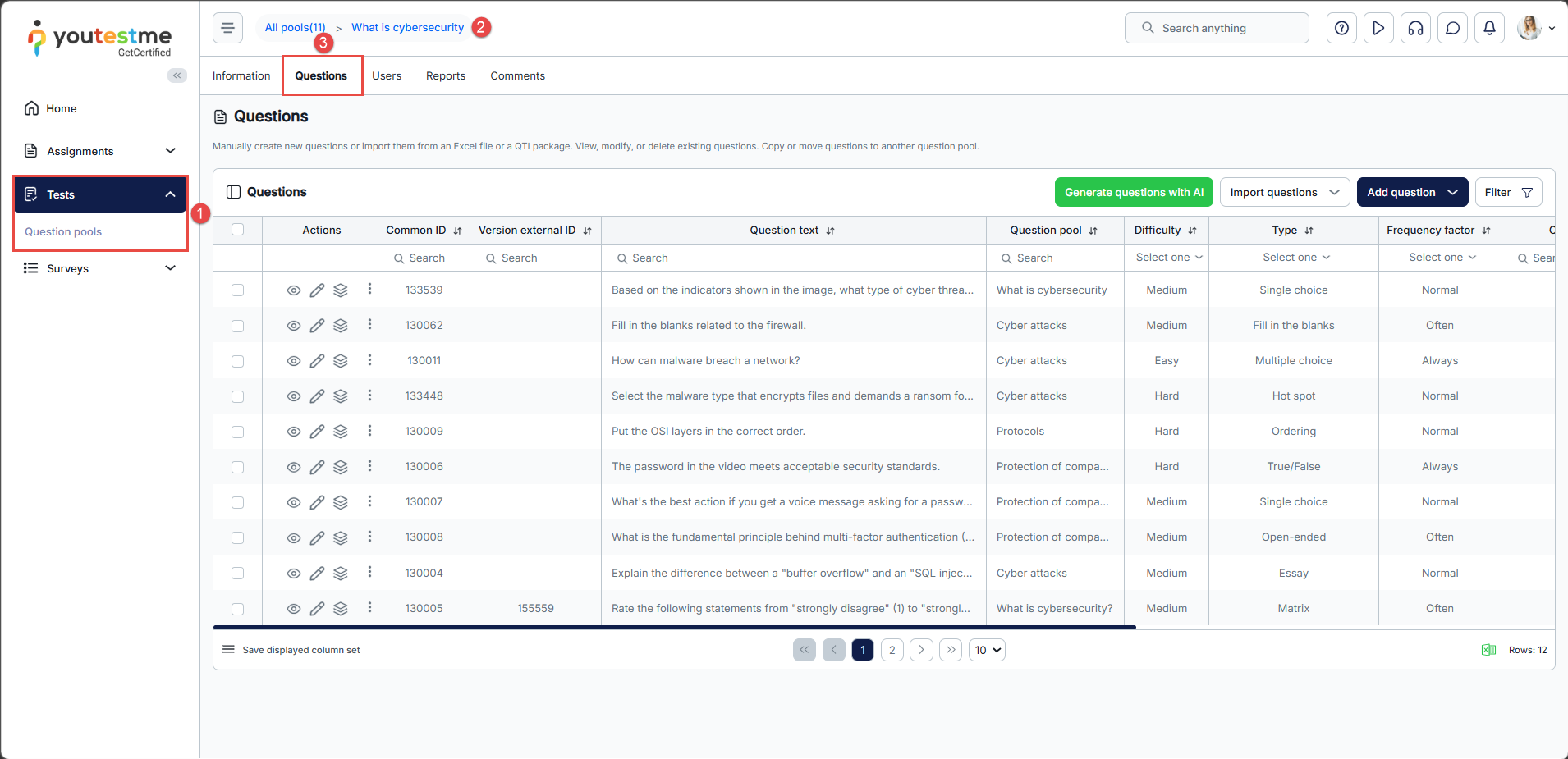The width and height of the screenshot is (1568, 759).
Task: Check the select-all checkbox in table header
Action: point(238,230)
